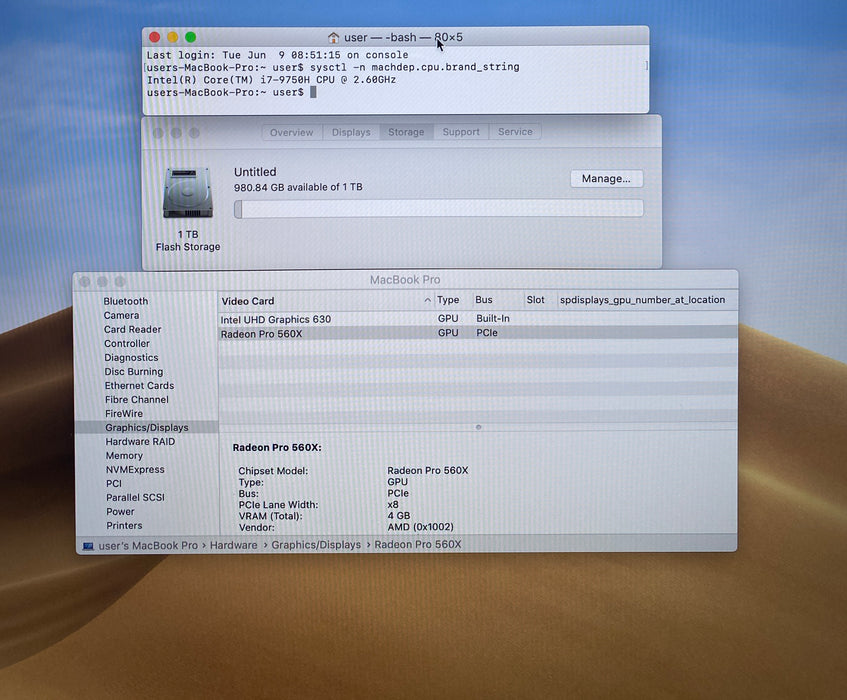847x700 pixels.
Task: Click user's MacBook Pro in path bar
Action: coord(148,546)
